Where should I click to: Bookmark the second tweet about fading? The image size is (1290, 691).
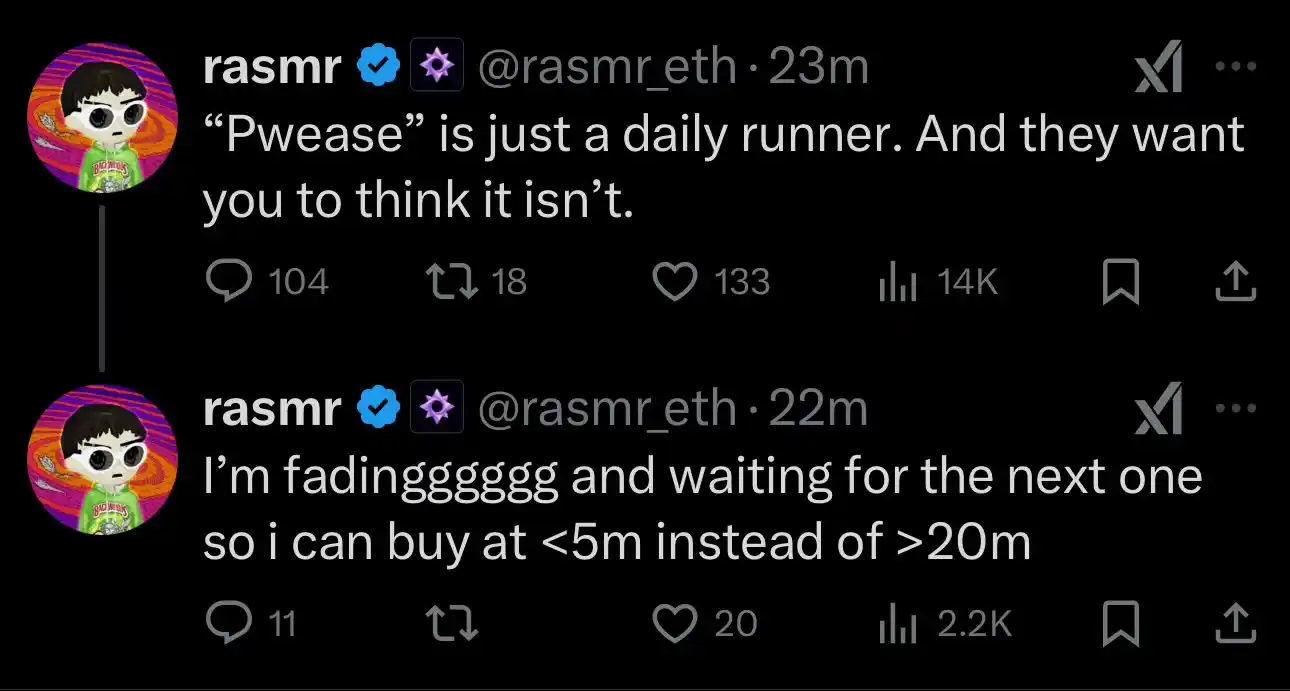(1121, 624)
